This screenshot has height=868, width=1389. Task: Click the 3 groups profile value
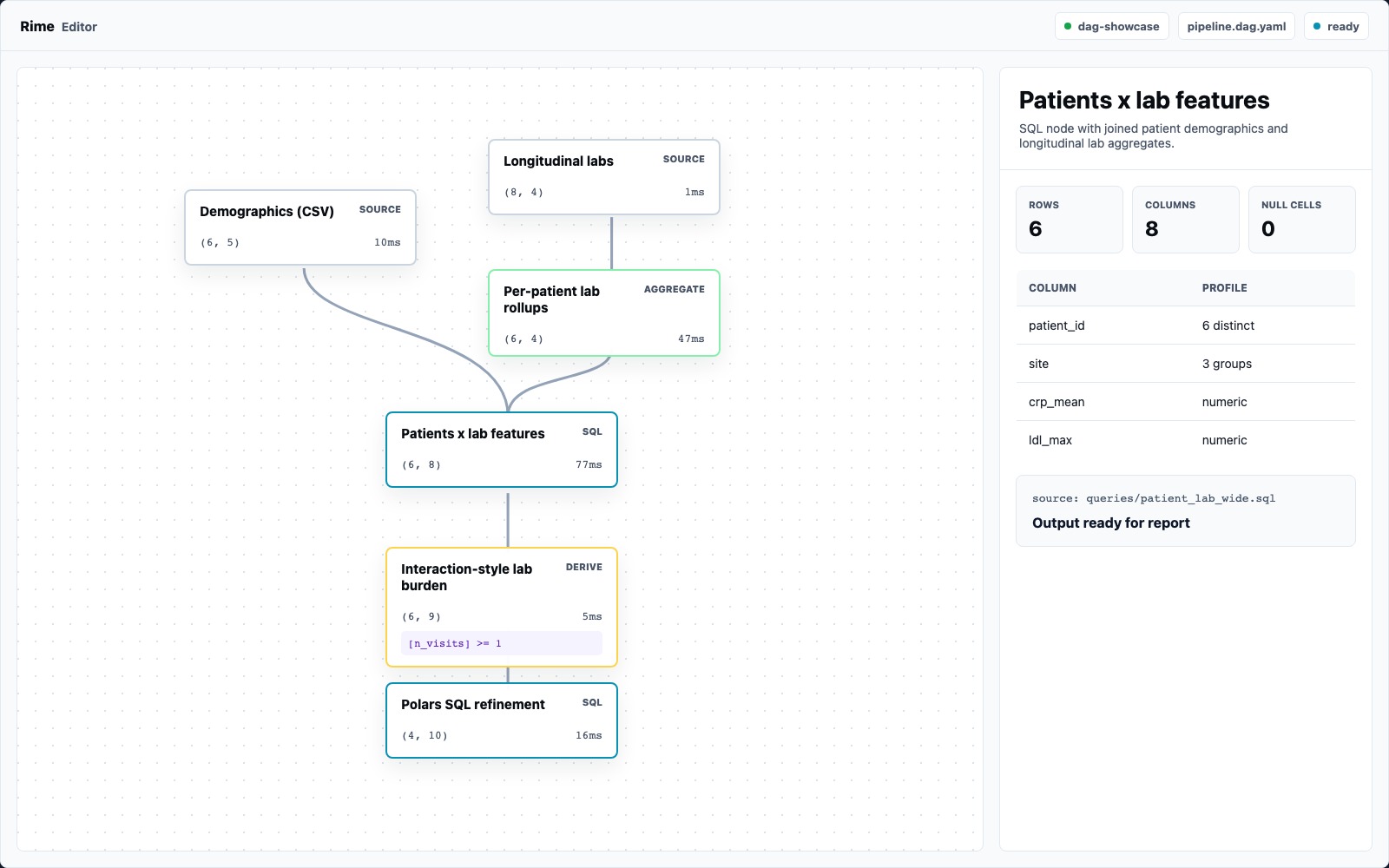tap(1227, 364)
